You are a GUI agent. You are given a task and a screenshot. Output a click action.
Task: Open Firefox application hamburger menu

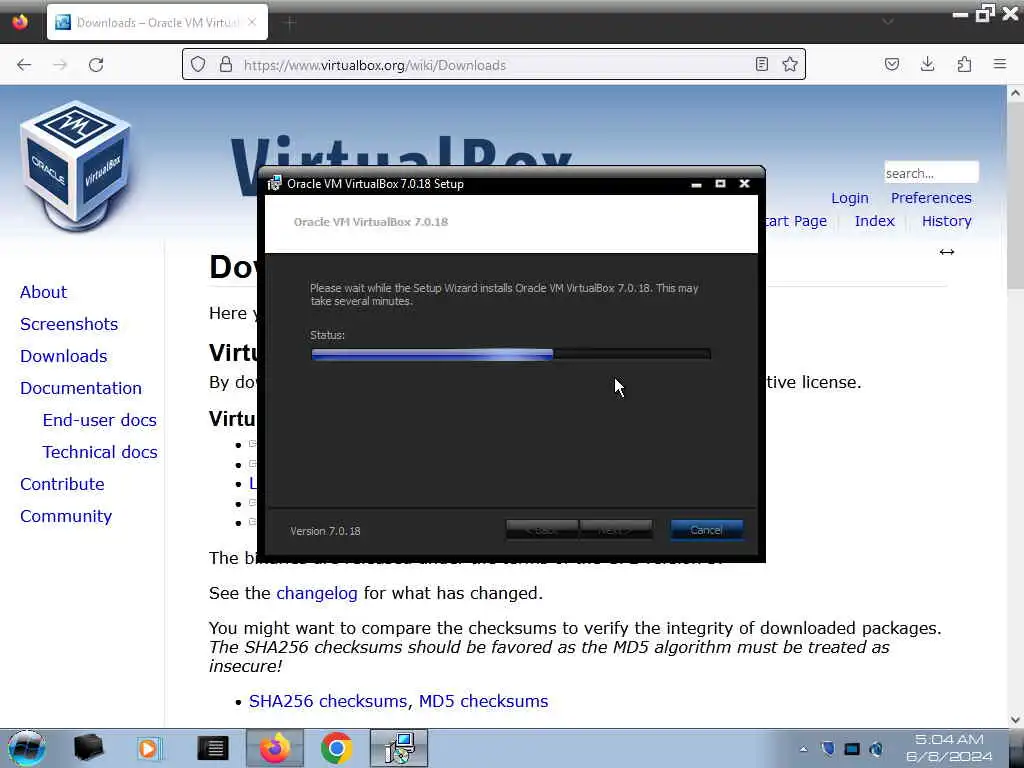click(1000, 64)
